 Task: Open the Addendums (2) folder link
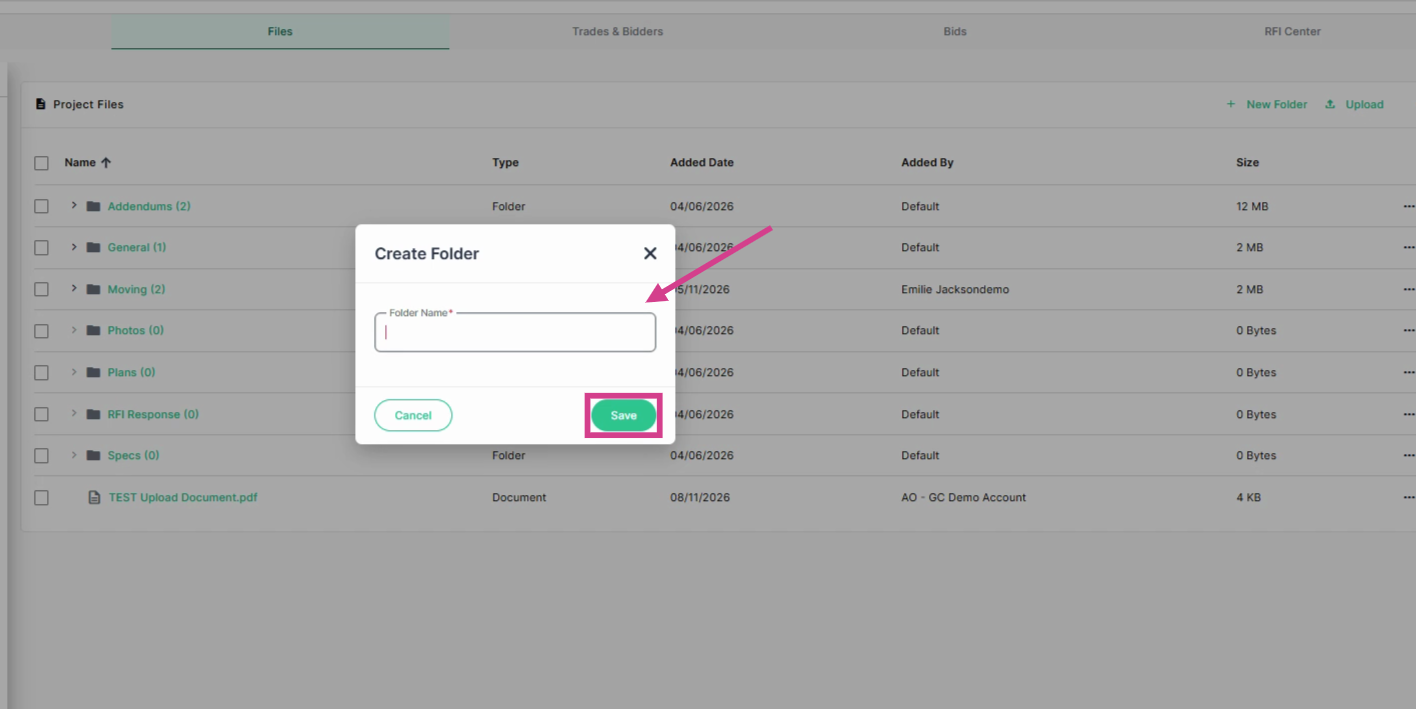coord(149,206)
